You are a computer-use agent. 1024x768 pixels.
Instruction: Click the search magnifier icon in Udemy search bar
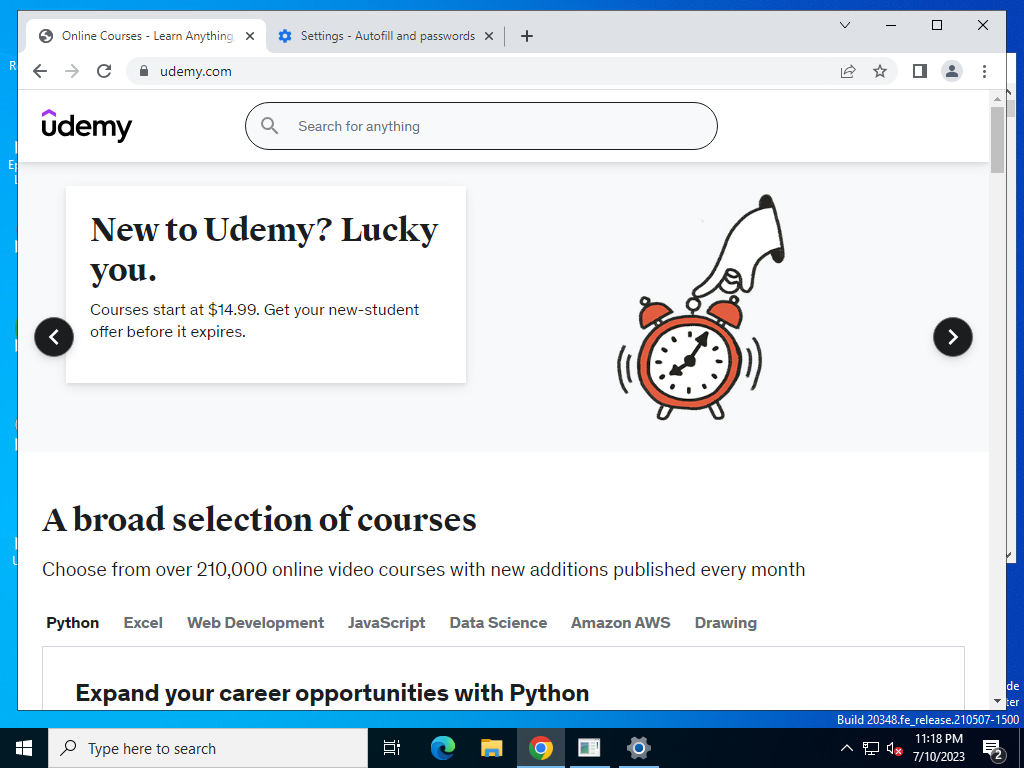pos(270,126)
